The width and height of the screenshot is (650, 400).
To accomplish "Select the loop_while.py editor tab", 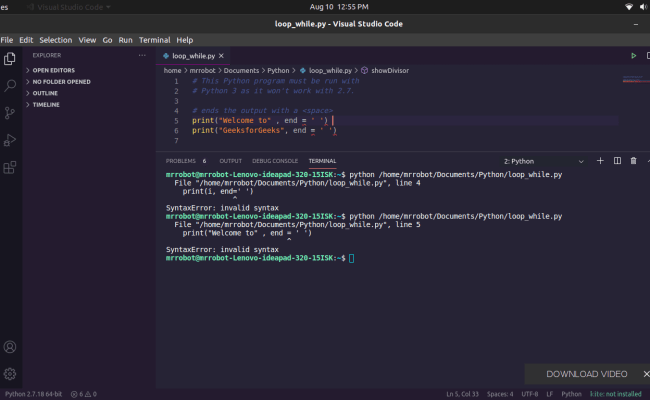I will [193, 56].
